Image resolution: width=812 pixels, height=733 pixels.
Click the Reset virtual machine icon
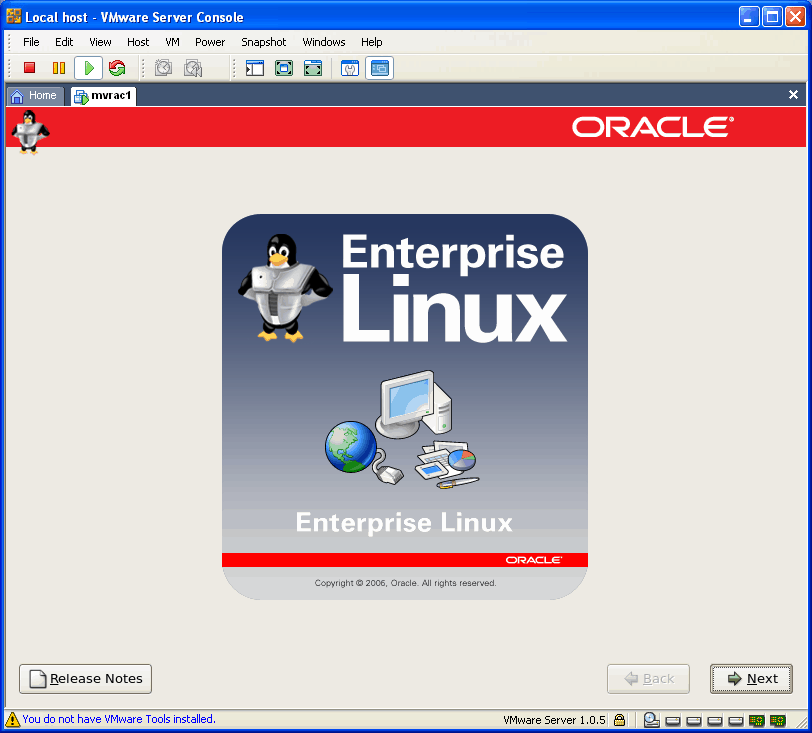tap(117, 68)
